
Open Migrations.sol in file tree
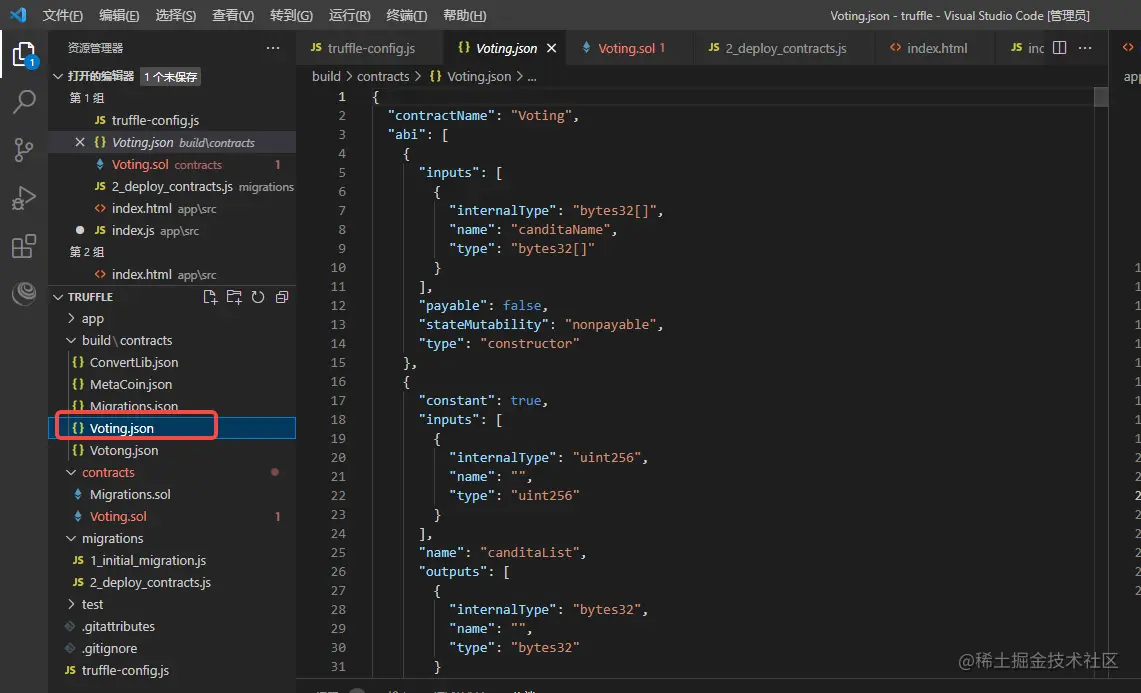172,494
